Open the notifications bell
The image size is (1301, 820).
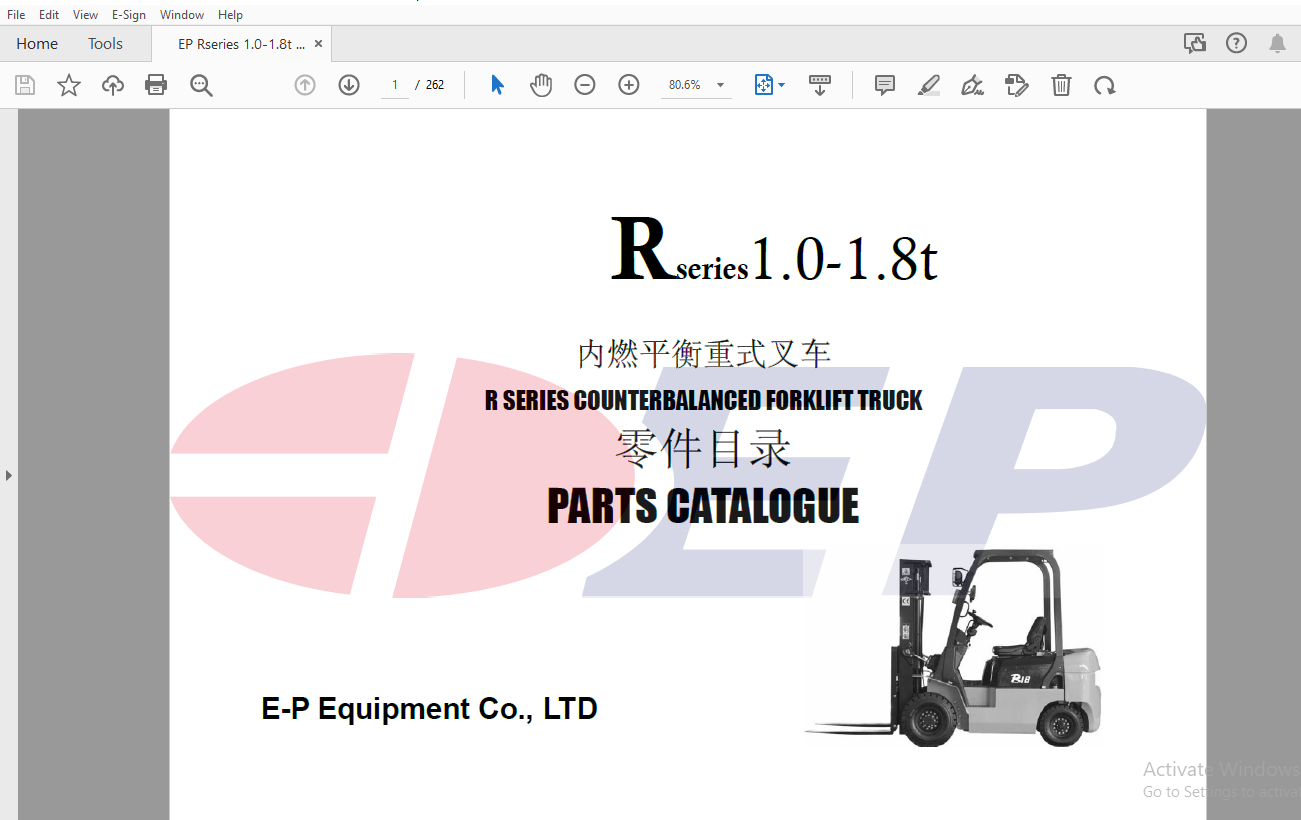[x=1277, y=43]
